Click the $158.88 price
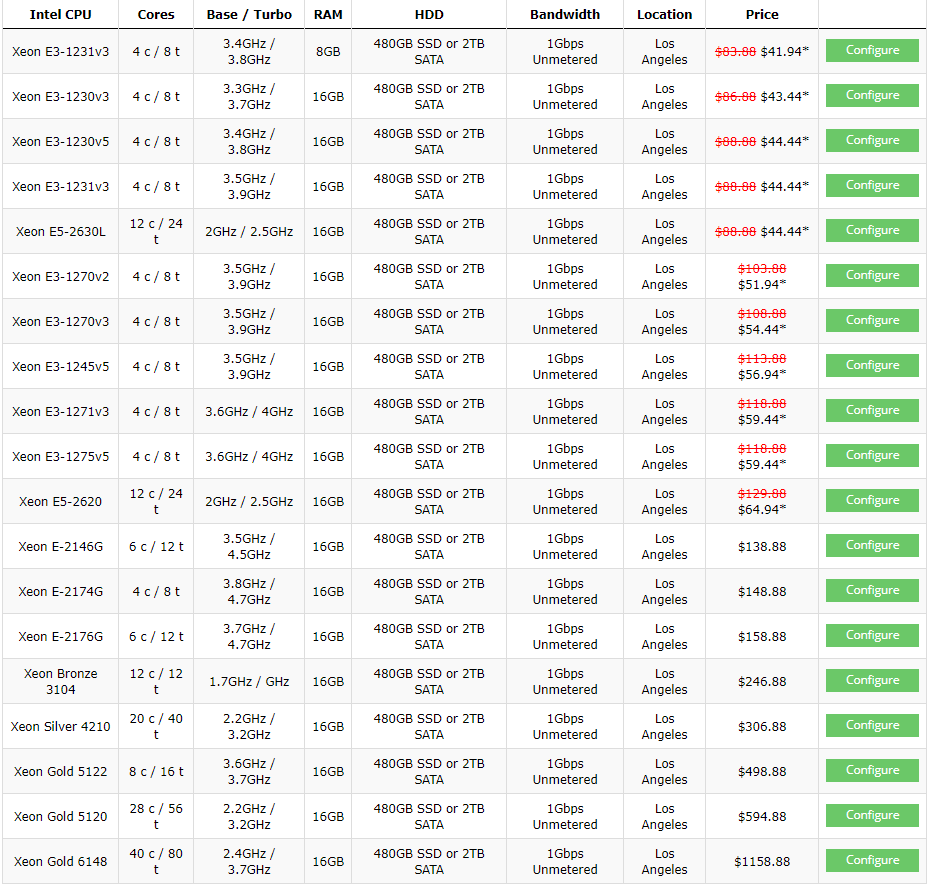This screenshot has width=936, height=887. pyautogui.click(x=762, y=637)
